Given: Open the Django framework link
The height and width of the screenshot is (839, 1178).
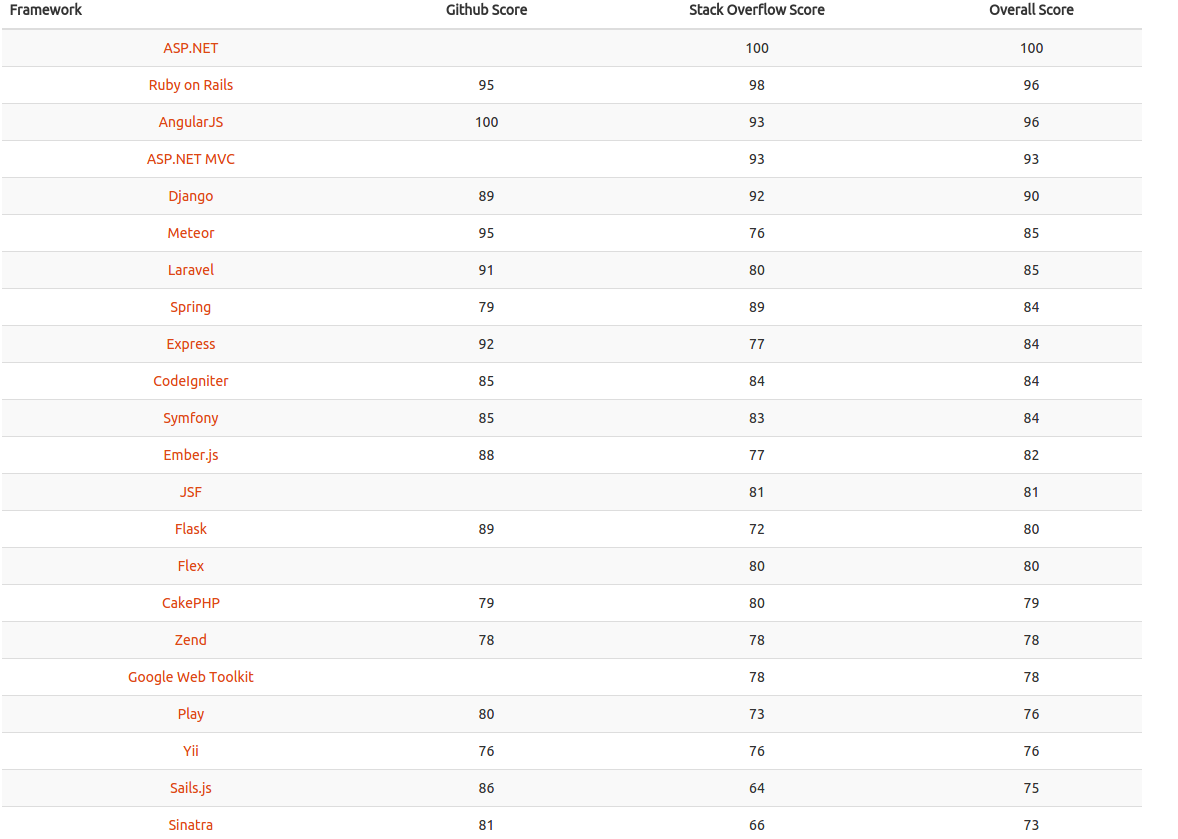Looking at the screenshot, I should tap(191, 196).
